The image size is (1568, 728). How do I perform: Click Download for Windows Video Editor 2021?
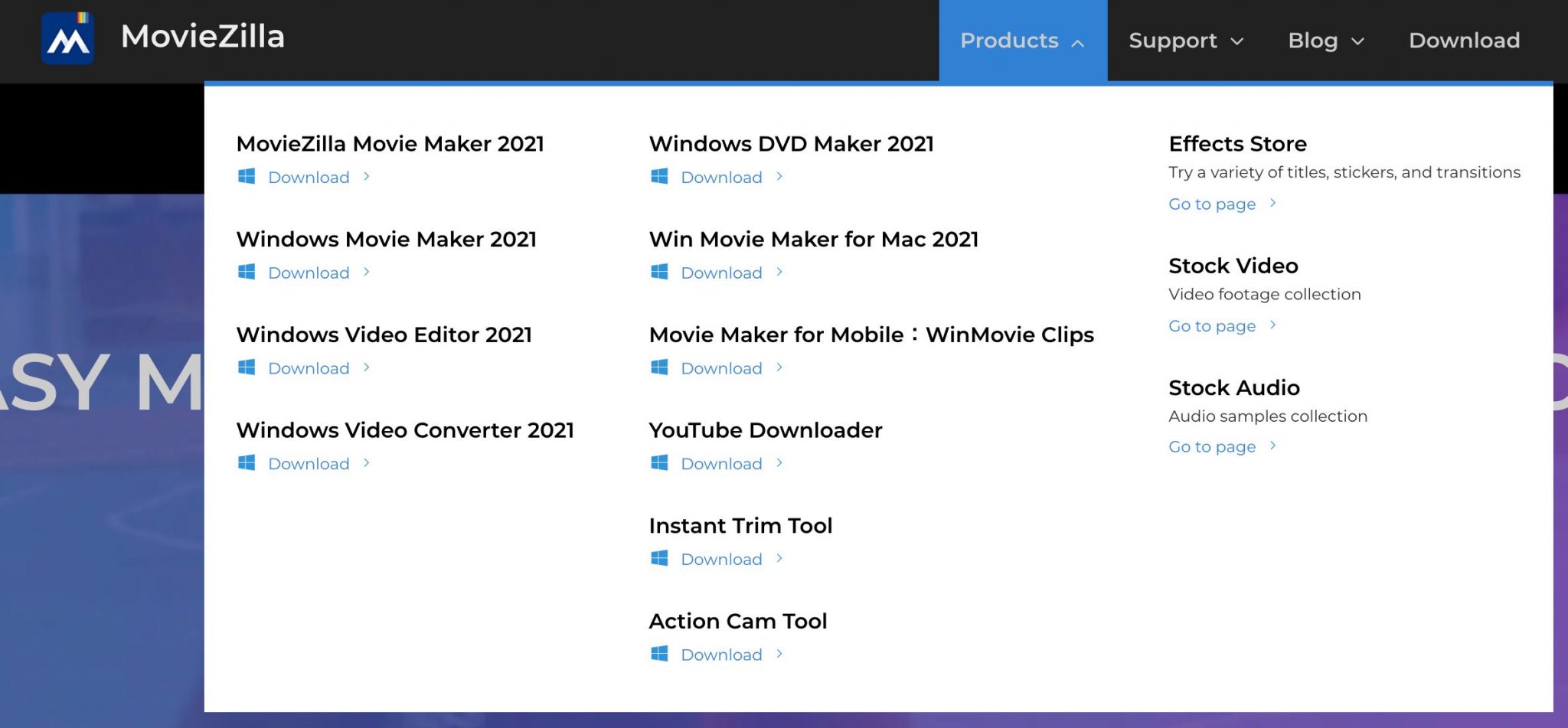pyautogui.click(x=308, y=367)
